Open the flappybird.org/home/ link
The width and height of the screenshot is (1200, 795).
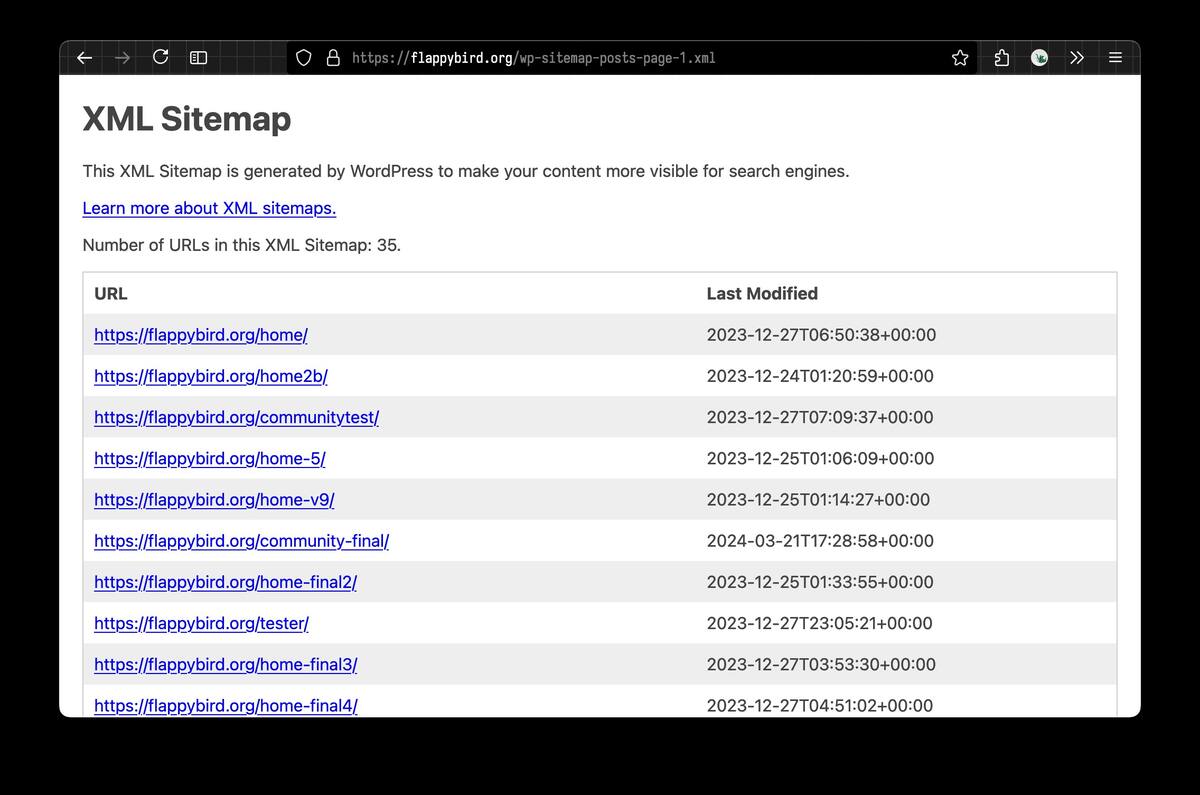click(201, 335)
